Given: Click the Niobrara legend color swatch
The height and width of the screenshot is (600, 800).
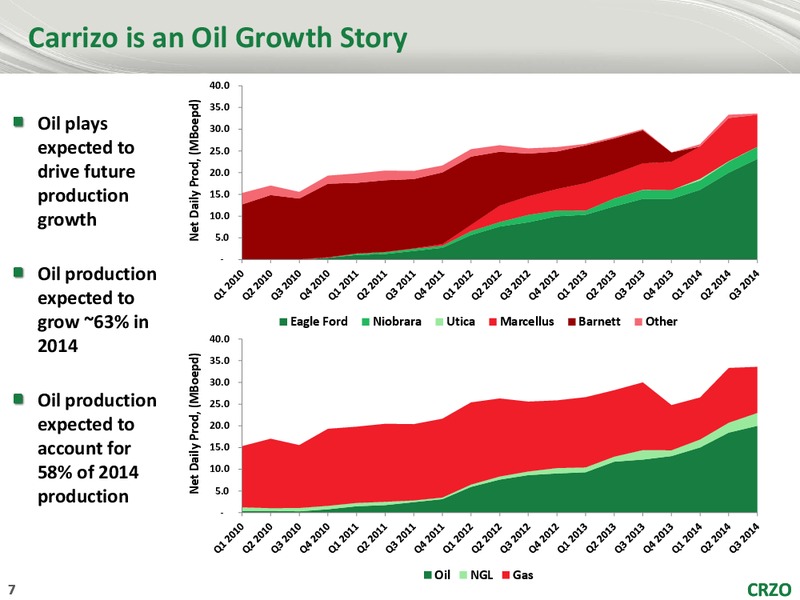Looking at the screenshot, I should 365,322.
